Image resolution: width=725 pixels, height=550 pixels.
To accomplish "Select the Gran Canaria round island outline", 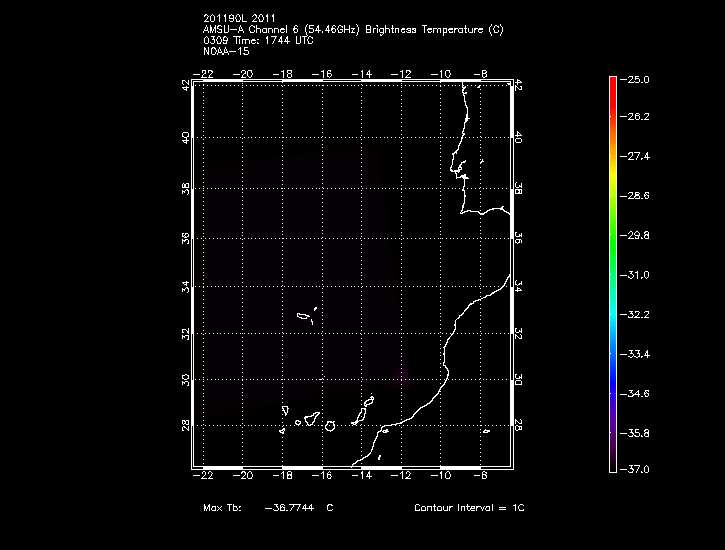I will 329,425.
